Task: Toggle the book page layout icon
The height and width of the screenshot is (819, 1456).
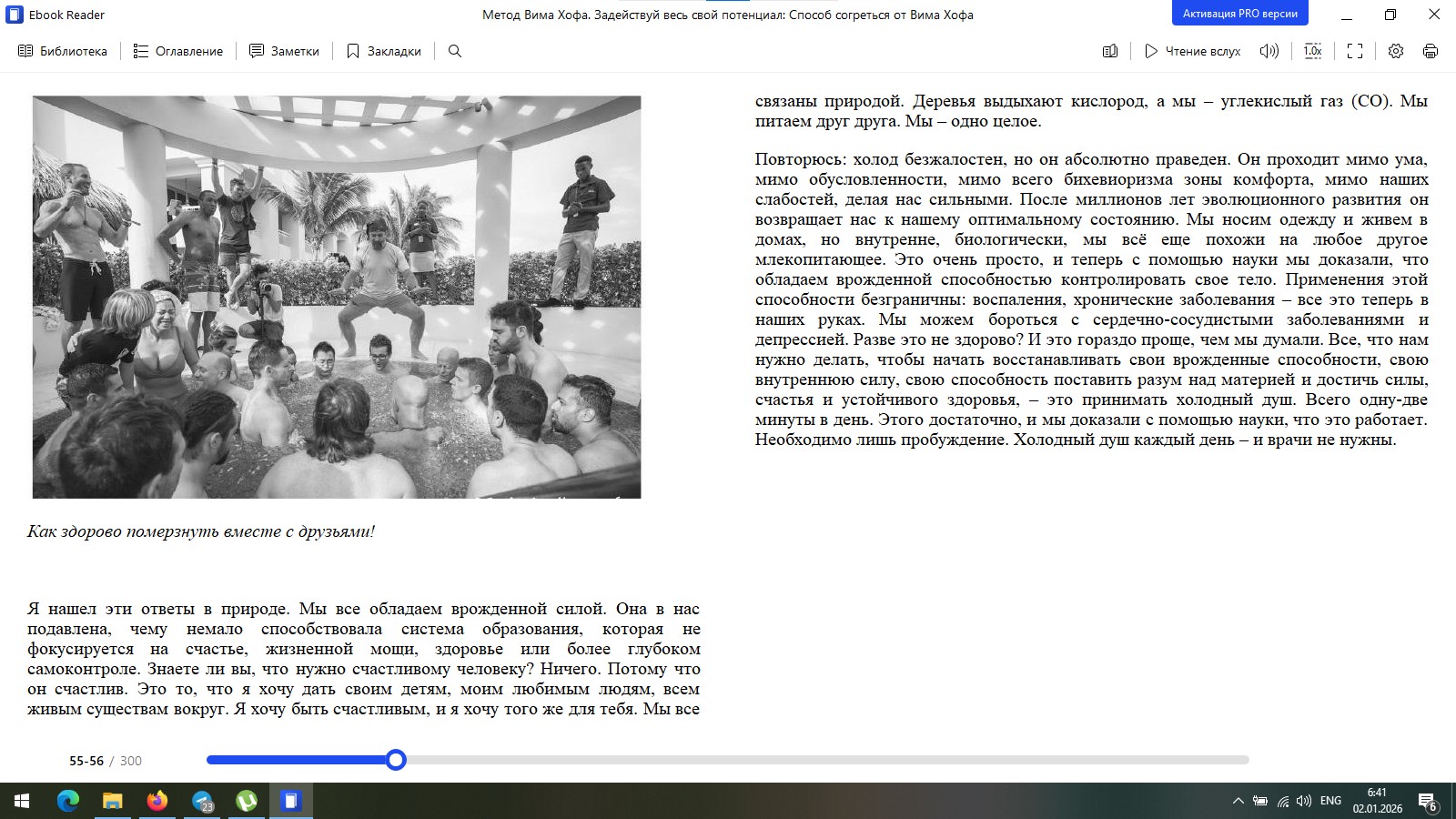Action: pos(1110,51)
